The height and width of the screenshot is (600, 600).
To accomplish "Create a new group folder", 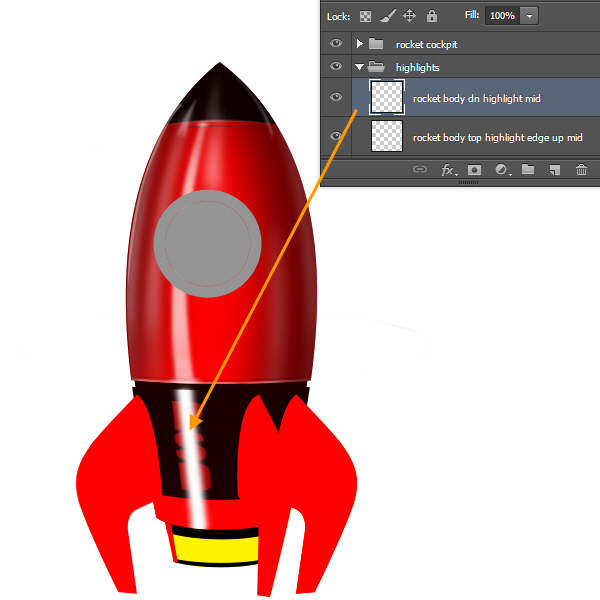I will pyautogui.click(x=527, y=170).
